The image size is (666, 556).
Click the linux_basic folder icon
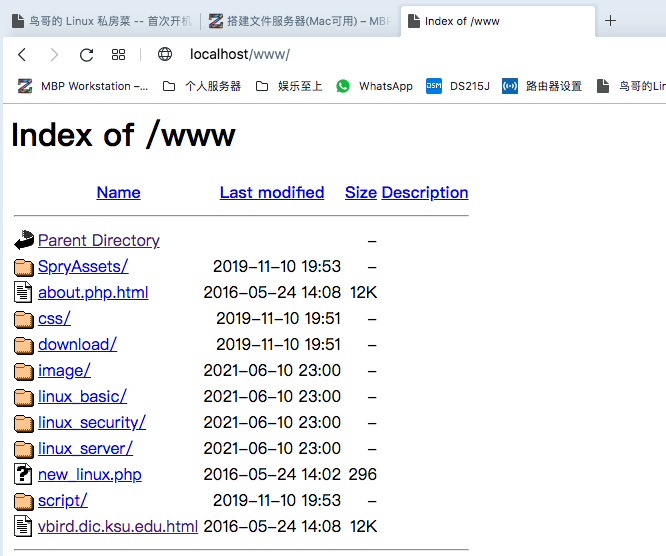coord(24,398)
